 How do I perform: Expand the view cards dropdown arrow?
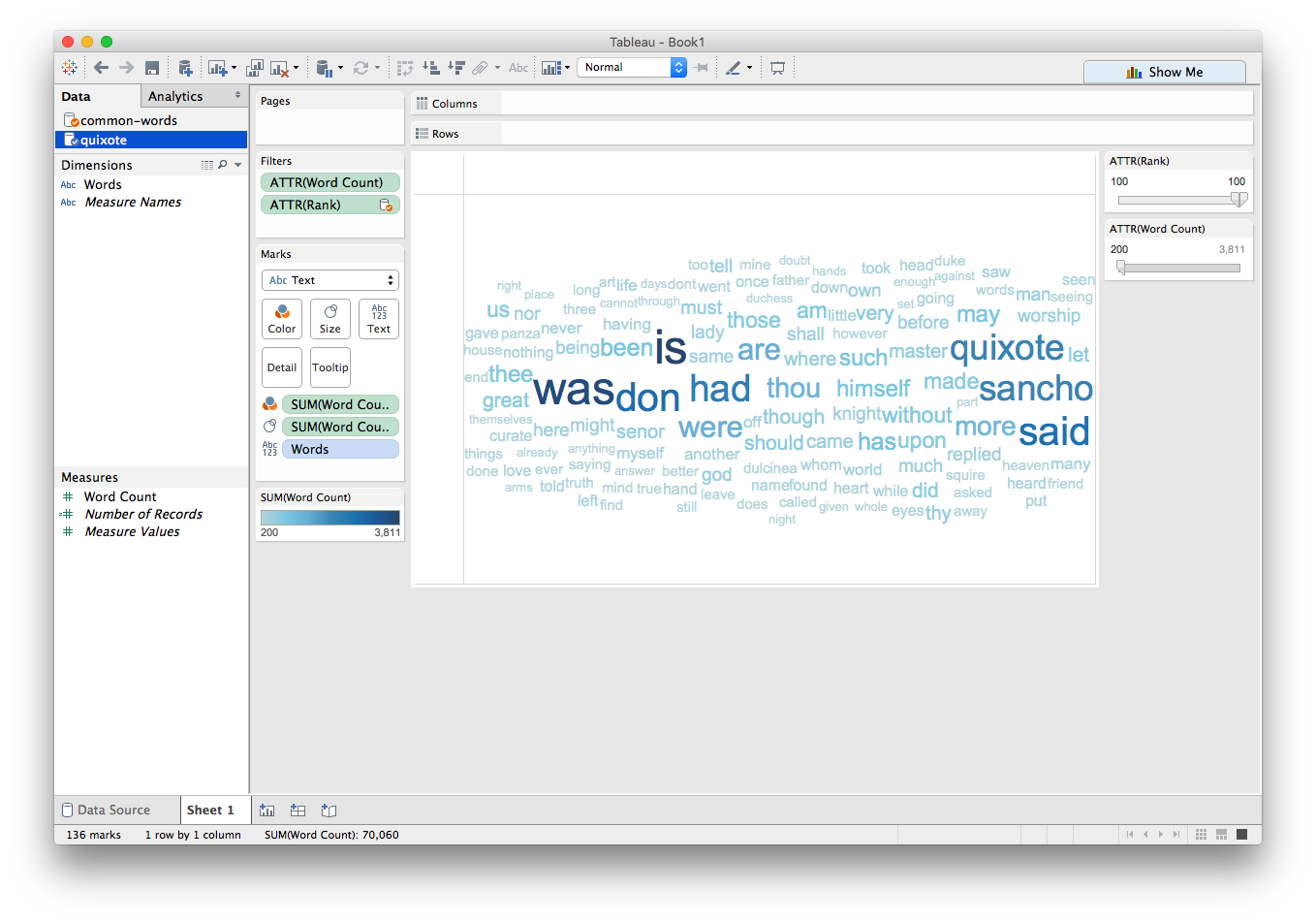(566, 68)
